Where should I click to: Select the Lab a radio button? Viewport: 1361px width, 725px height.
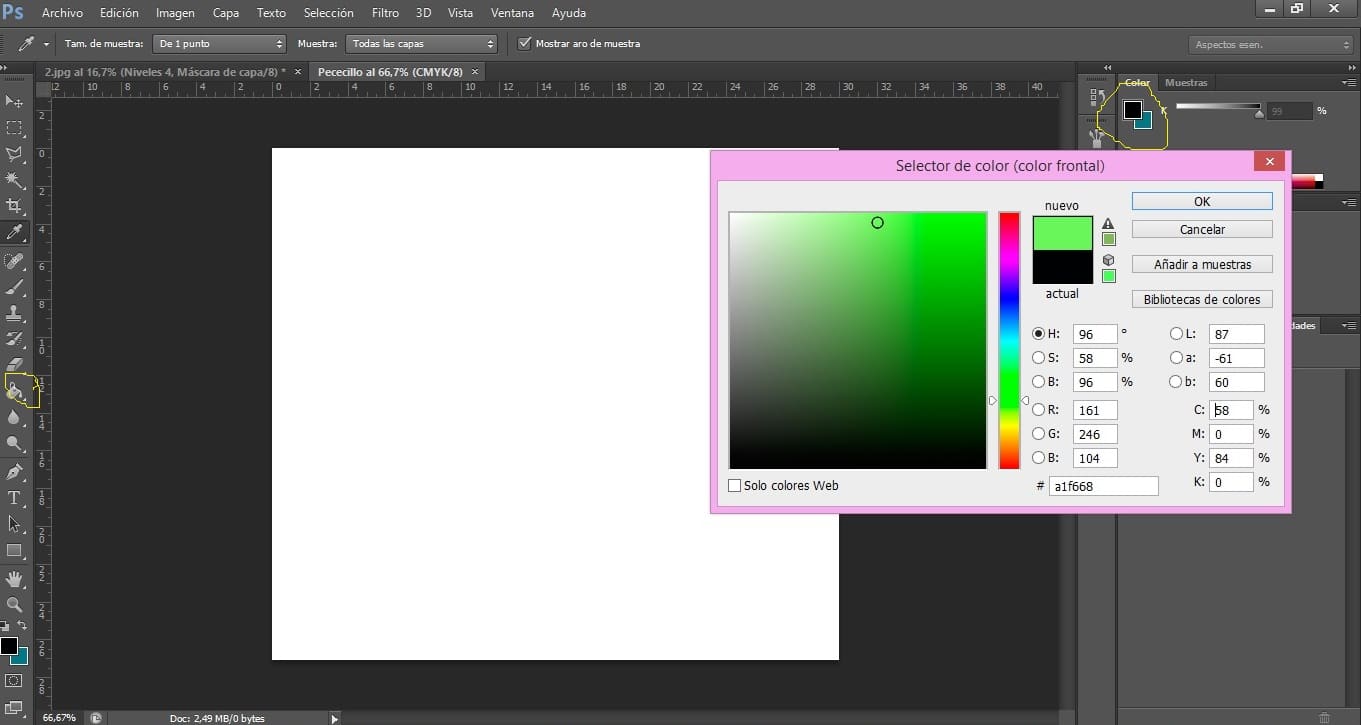click(x=1175, y=358)
